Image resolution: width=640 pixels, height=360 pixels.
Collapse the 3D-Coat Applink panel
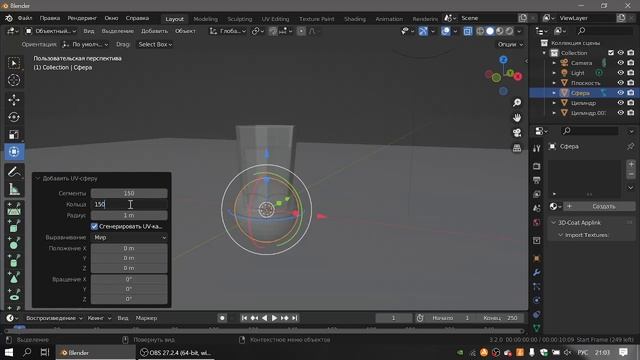click(x=554, y=222)
